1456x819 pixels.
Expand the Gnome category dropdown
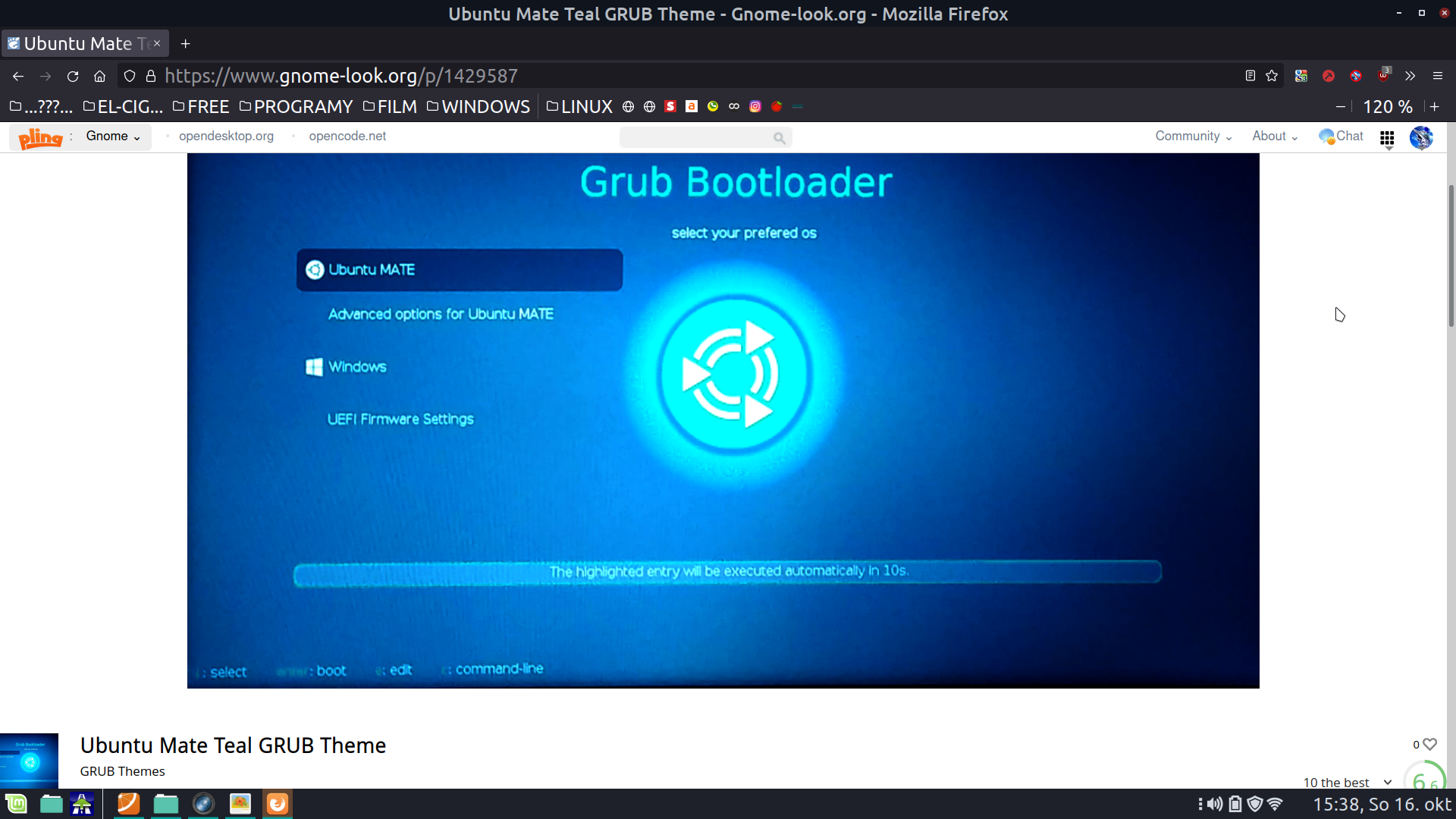click(x=113, y=136)
